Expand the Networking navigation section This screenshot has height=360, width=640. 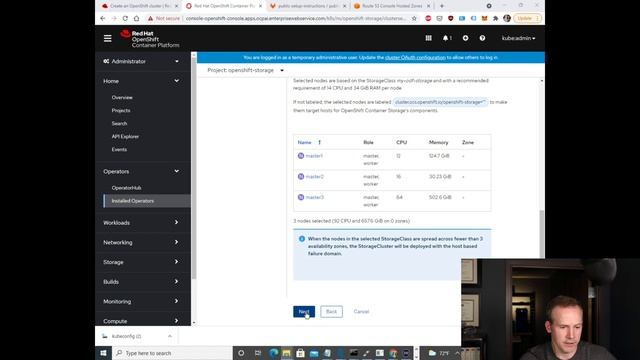coord(142,242)
